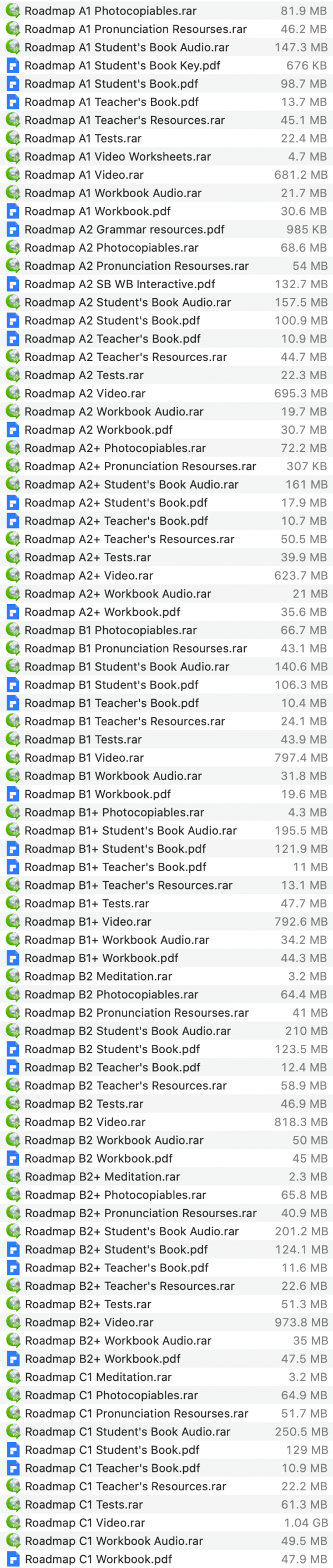Select the PDF icon beside Roadmap A2 SB WB Interactive.pdf
Screen dimensions: 333x1568
pos(12,284)
